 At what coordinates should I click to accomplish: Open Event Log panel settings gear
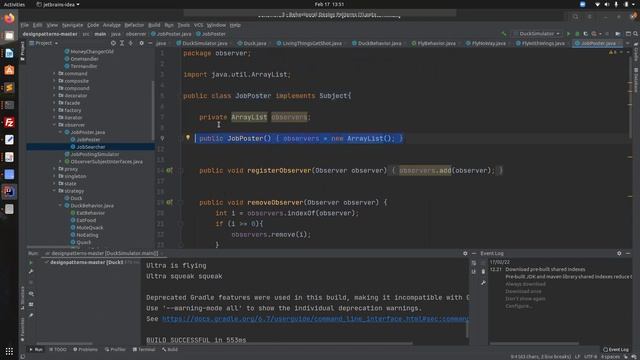pos(619,253)
